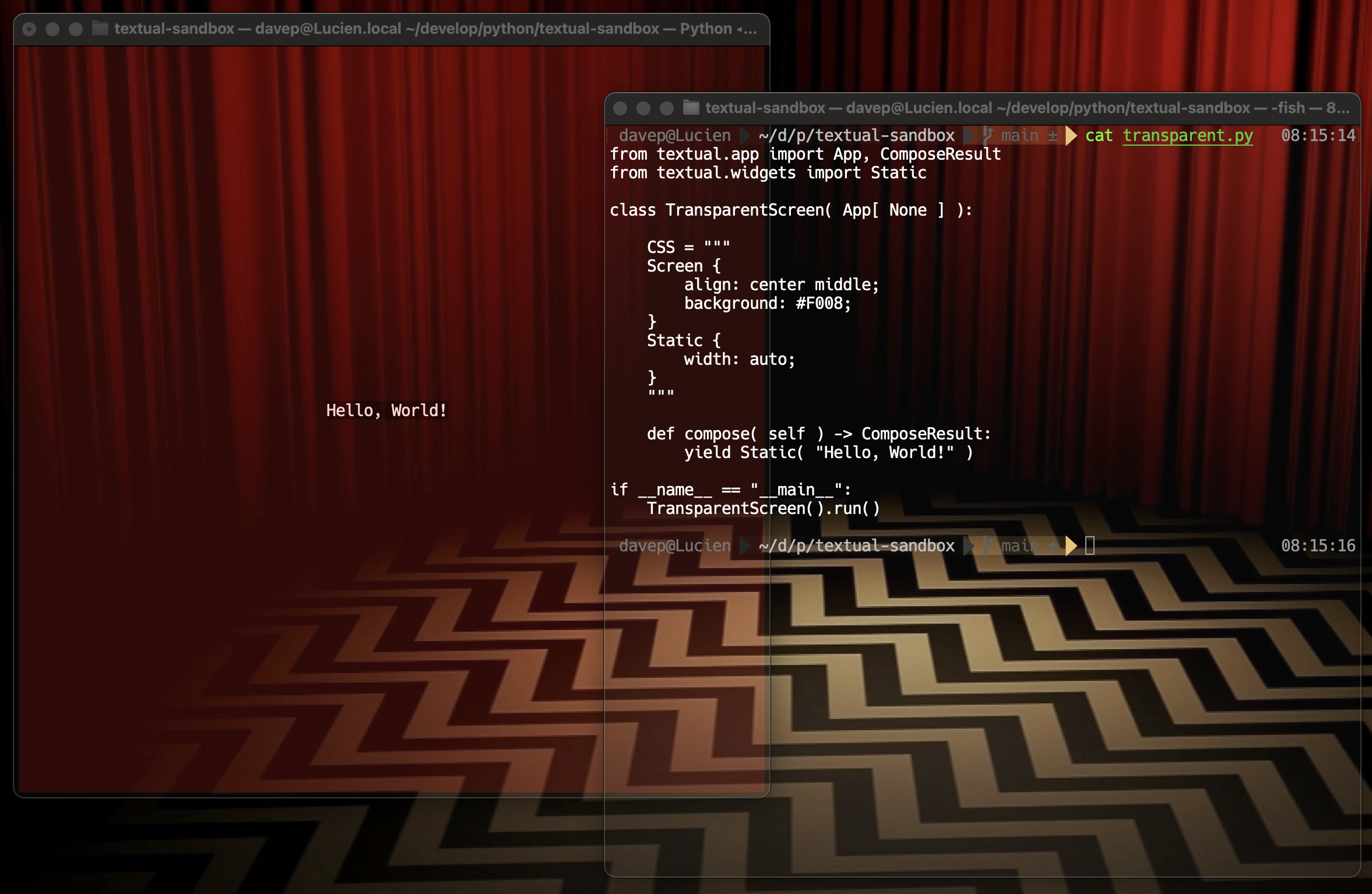The width and height of the screenshot is (1372, 894).
Task: Click "davep@Lucien" in the bottom prompt
Action: (x=674, y=546)
